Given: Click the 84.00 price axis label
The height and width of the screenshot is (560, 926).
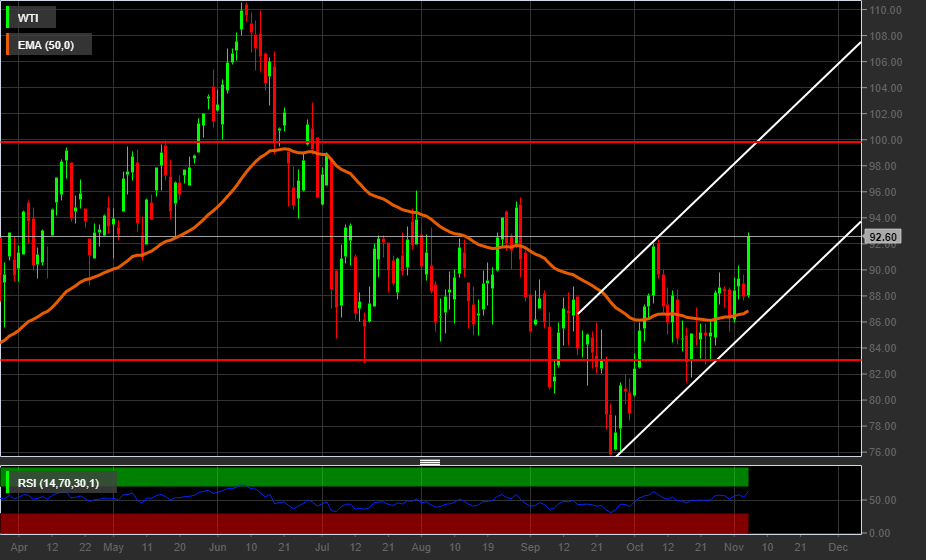Looking at the screenshot, I should (x=885, y=348).
